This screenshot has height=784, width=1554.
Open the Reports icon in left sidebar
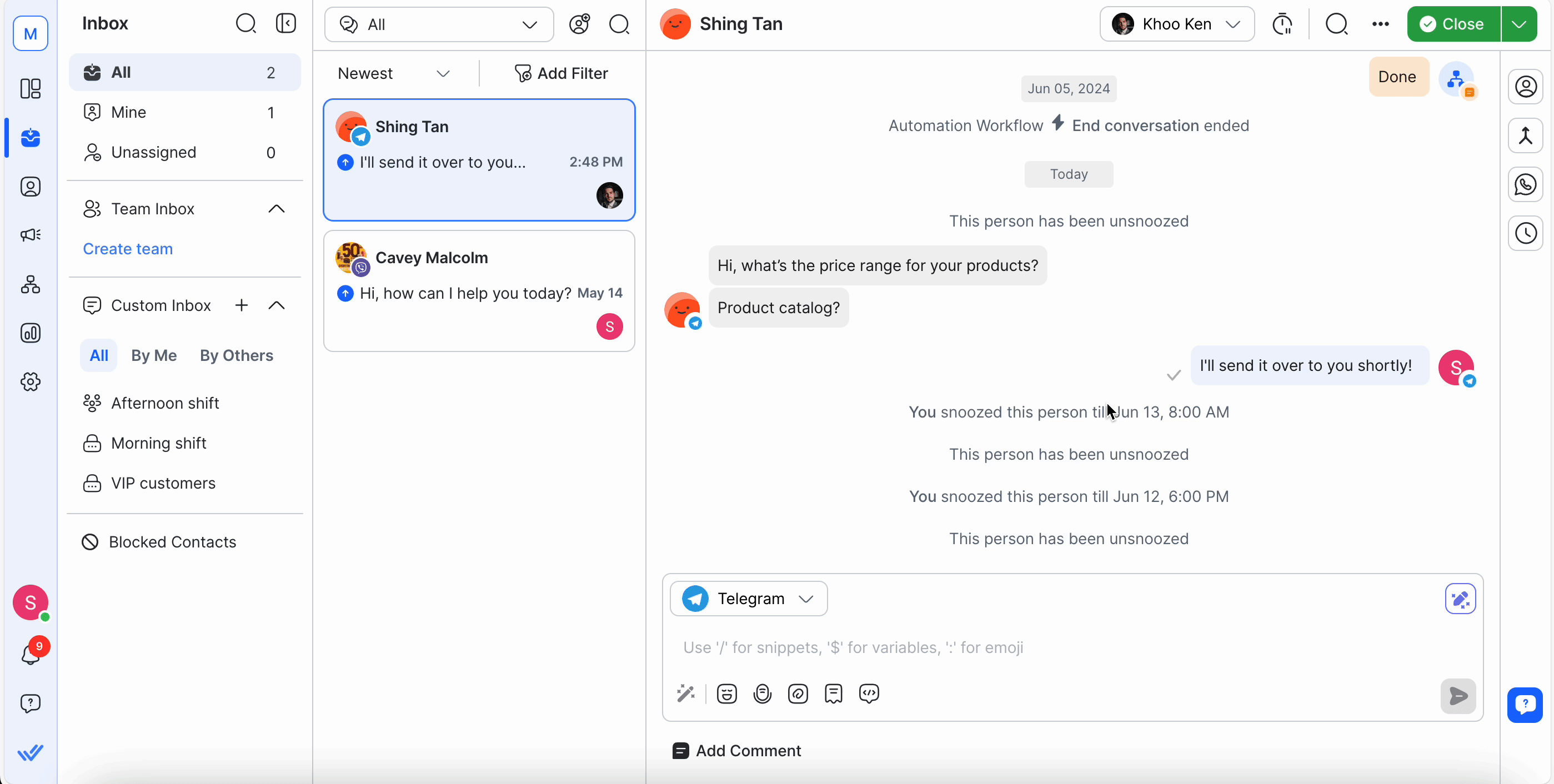coord(30,333)
